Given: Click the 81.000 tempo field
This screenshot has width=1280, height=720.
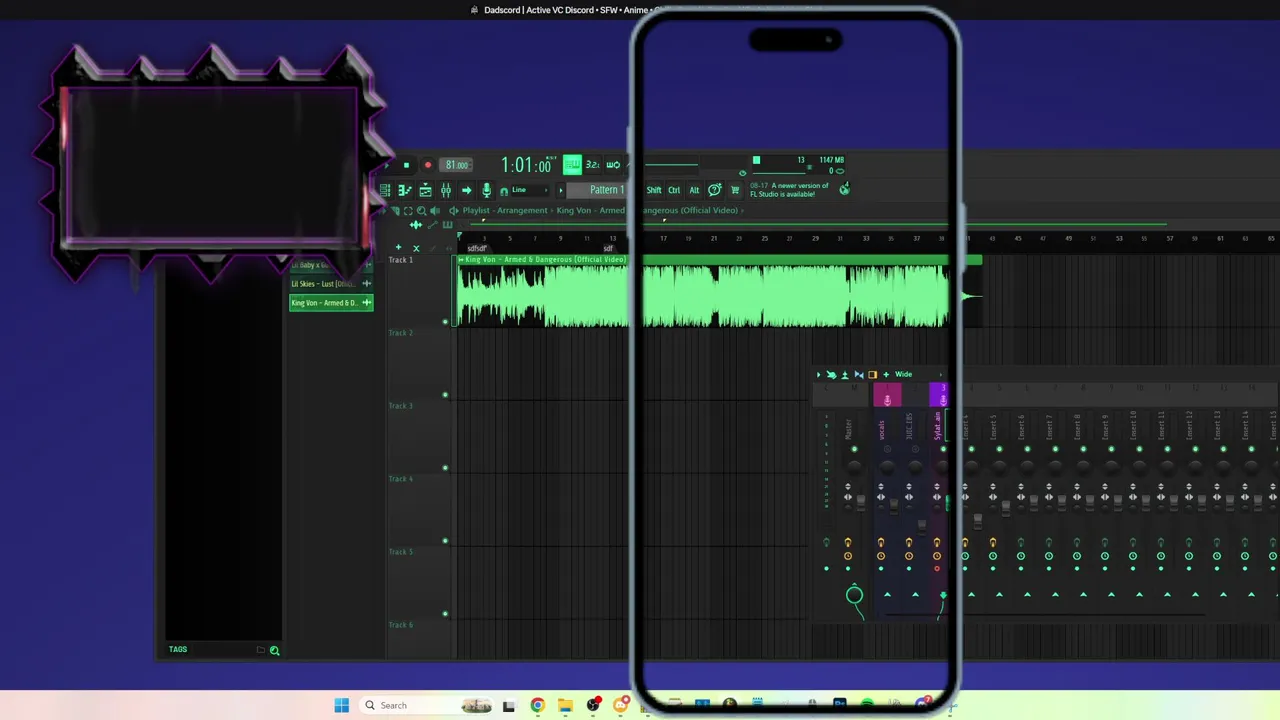Looking at the screenshot, I should tap(457, 165).
